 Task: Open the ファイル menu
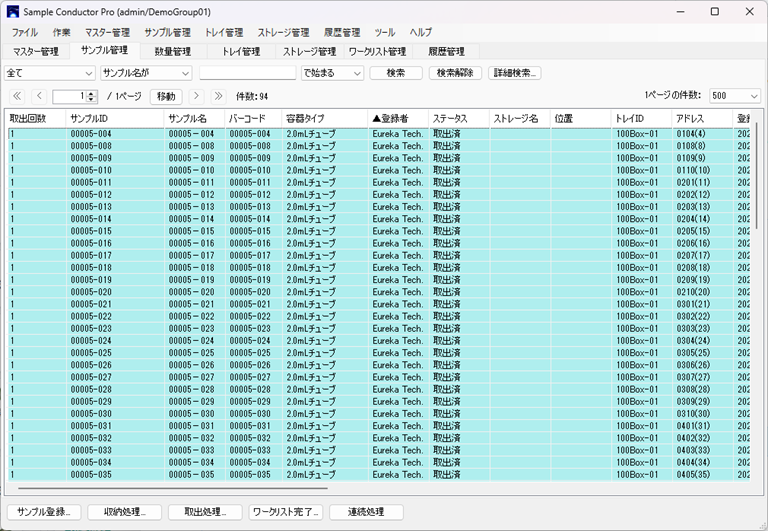26,33
